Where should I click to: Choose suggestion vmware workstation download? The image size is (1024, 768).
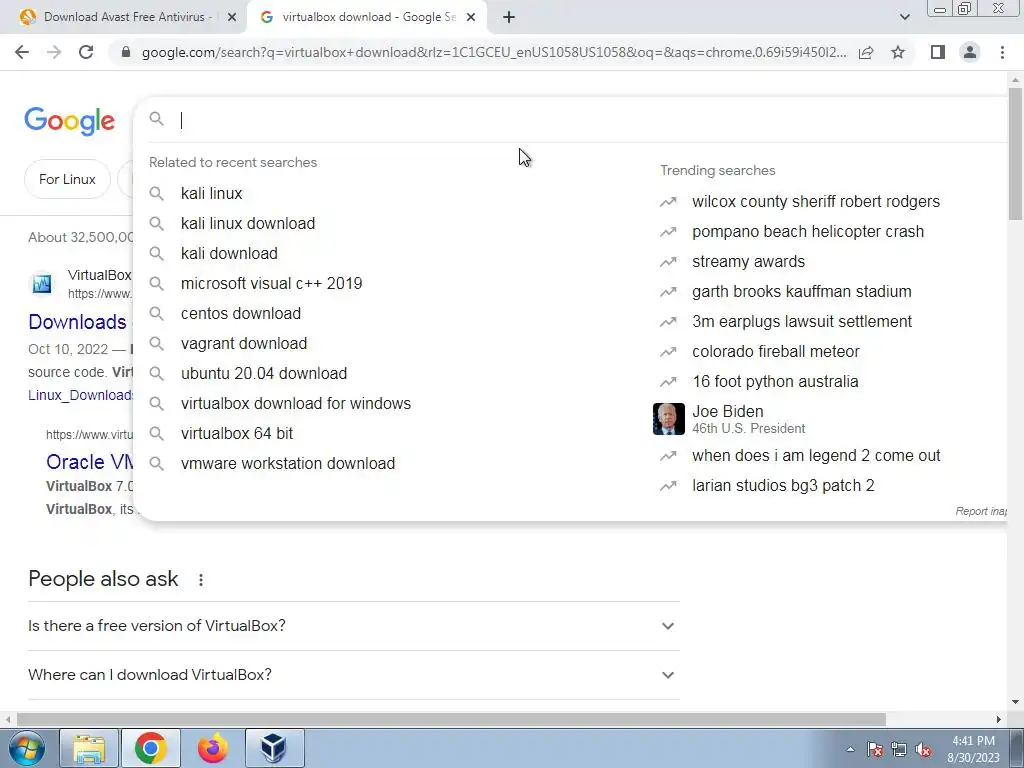point(288,464)
